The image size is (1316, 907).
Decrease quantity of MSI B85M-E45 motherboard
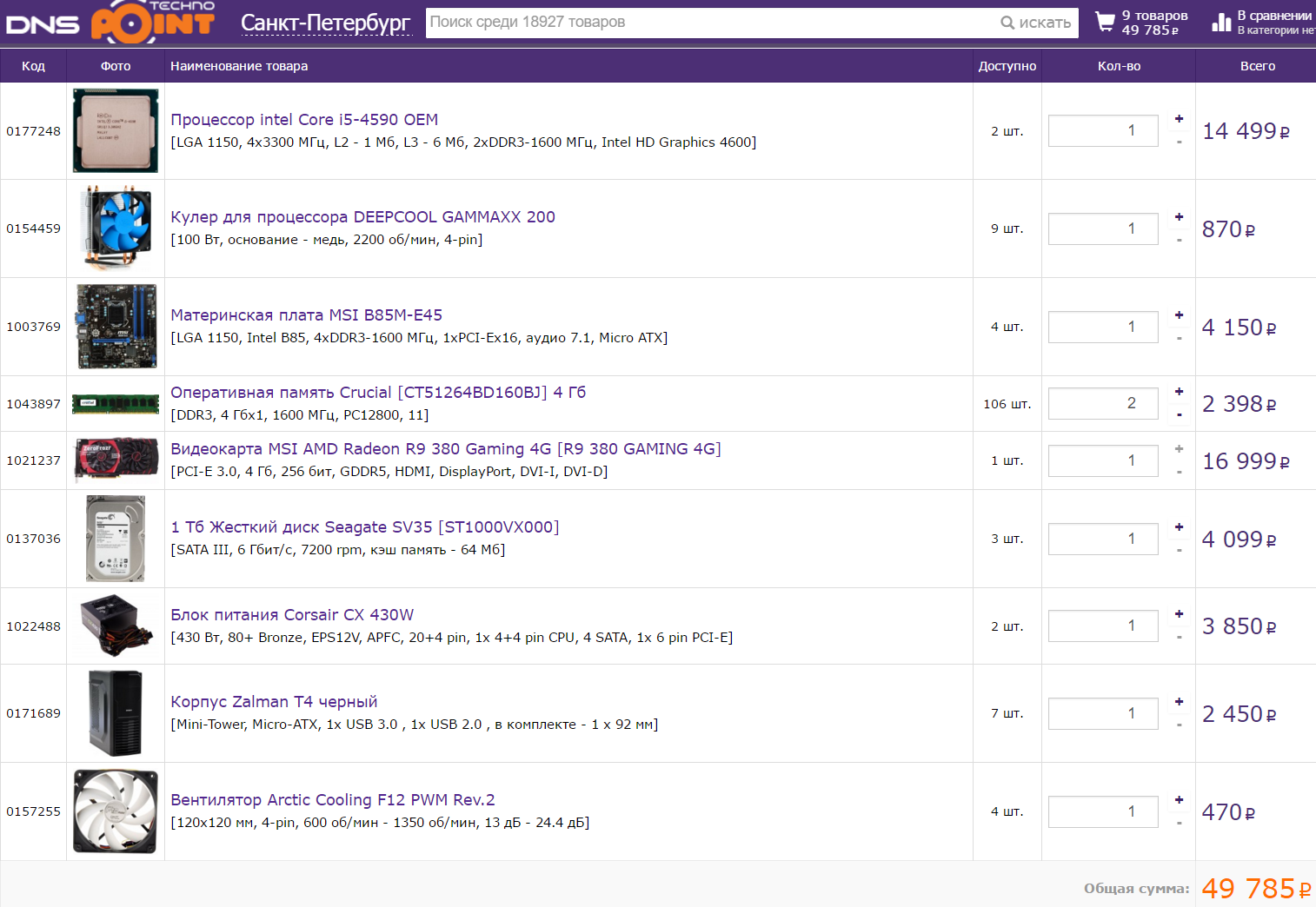1179,339
